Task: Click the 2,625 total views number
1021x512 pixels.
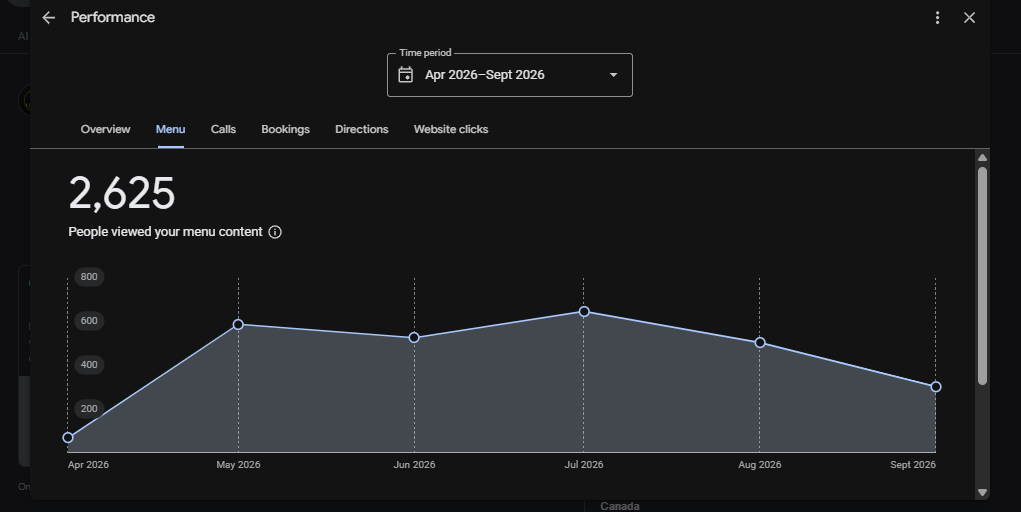Action: 122,193
